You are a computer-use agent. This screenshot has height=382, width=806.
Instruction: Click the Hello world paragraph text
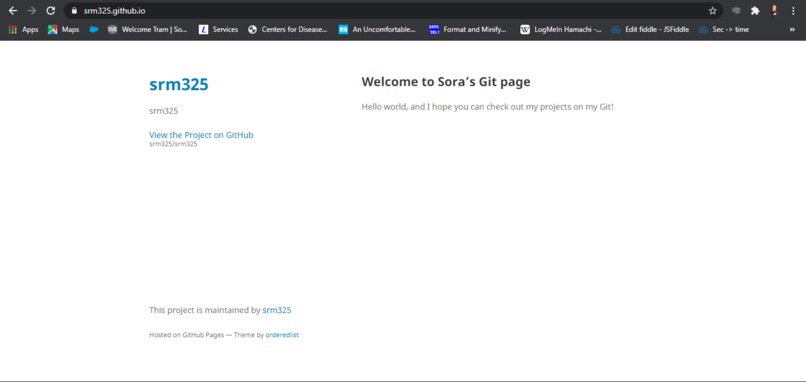[487, 107]
